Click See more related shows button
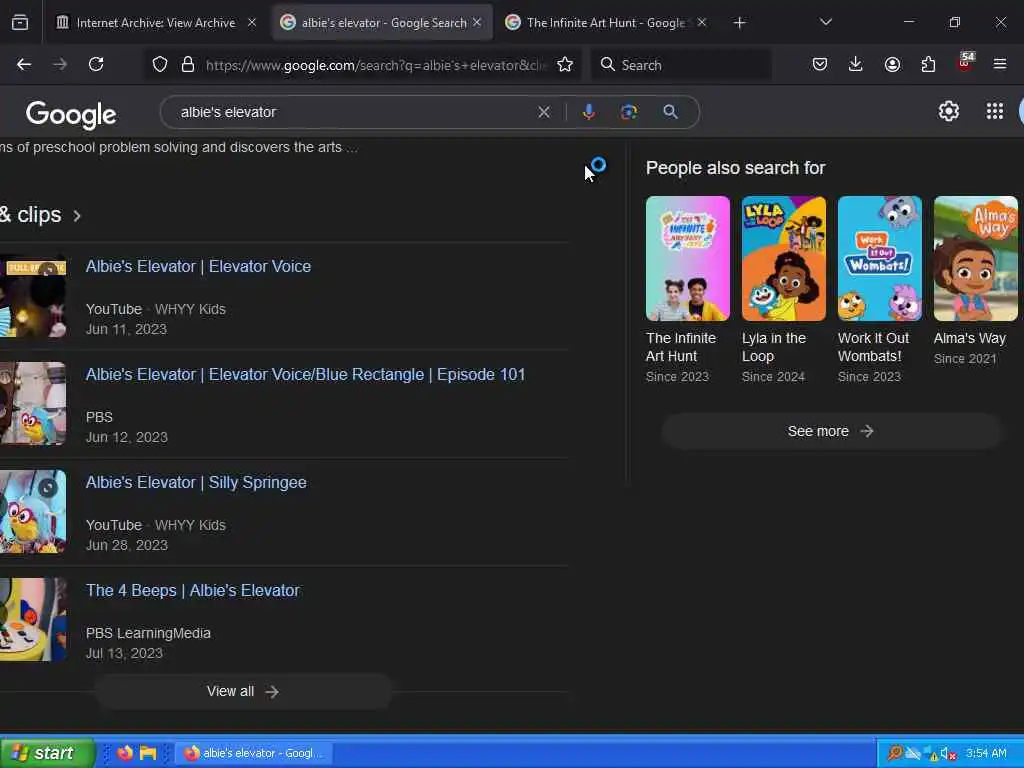The width and height of the screenshot is (1024, 768). [831, 431]
